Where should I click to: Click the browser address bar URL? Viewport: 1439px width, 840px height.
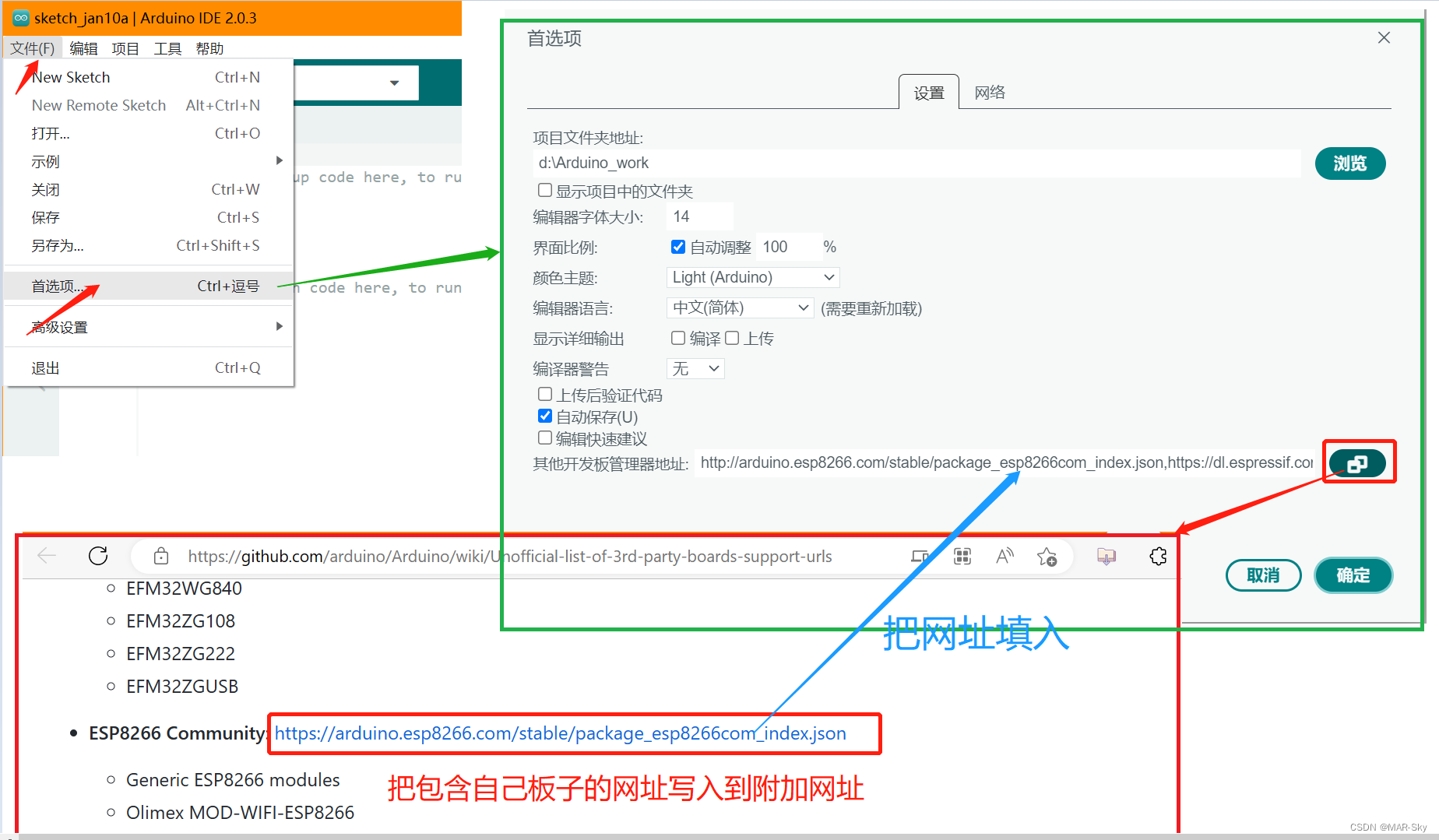click(x=510, y=556)
